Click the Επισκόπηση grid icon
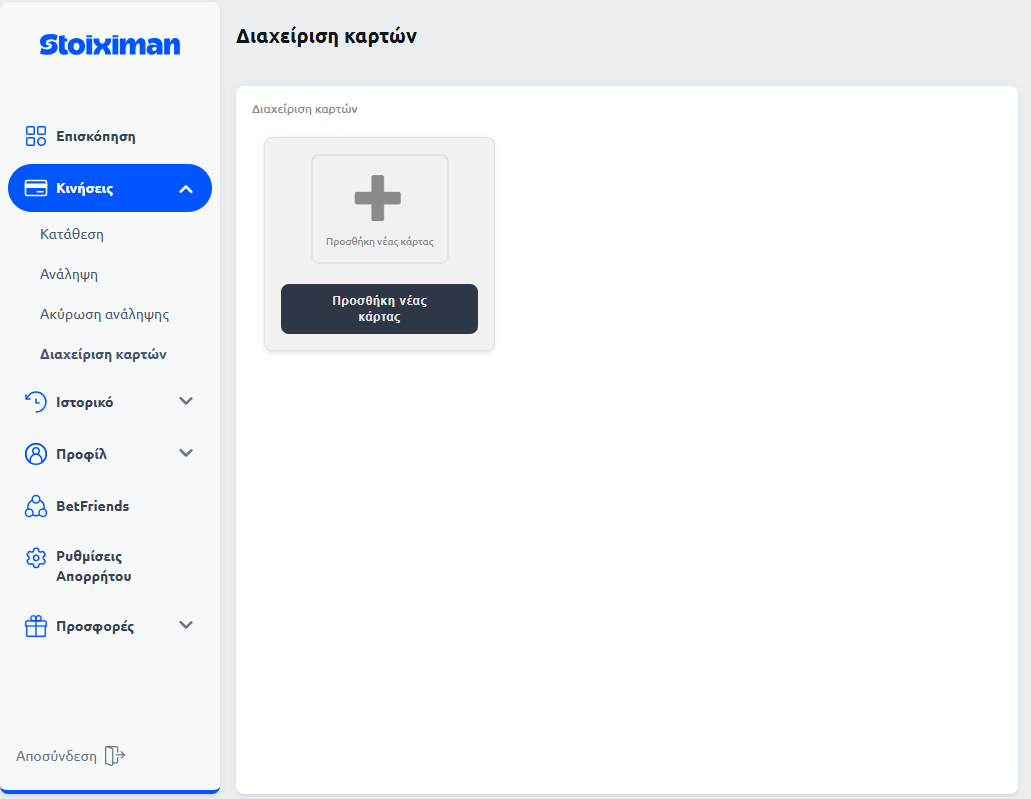 (36, 136)
